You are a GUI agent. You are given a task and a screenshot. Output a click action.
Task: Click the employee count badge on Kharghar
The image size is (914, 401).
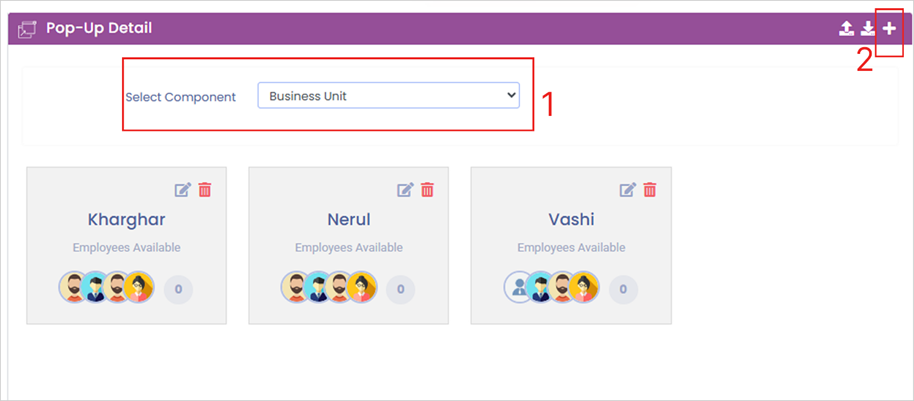click(178, 289)
